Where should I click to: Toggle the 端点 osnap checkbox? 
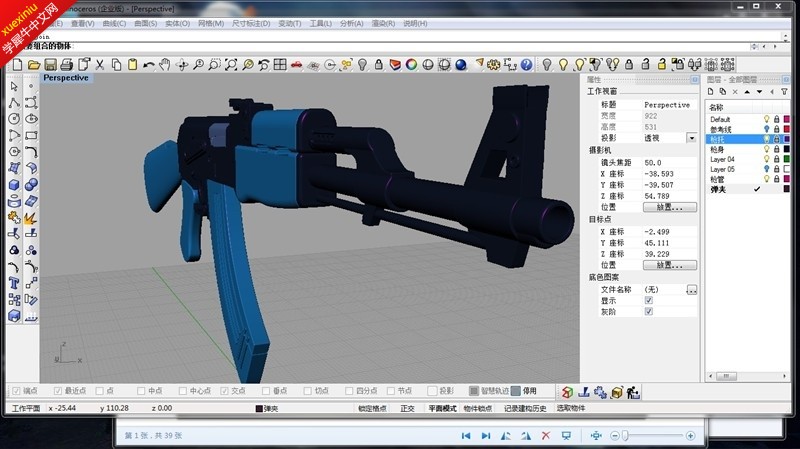pos(16,391)
